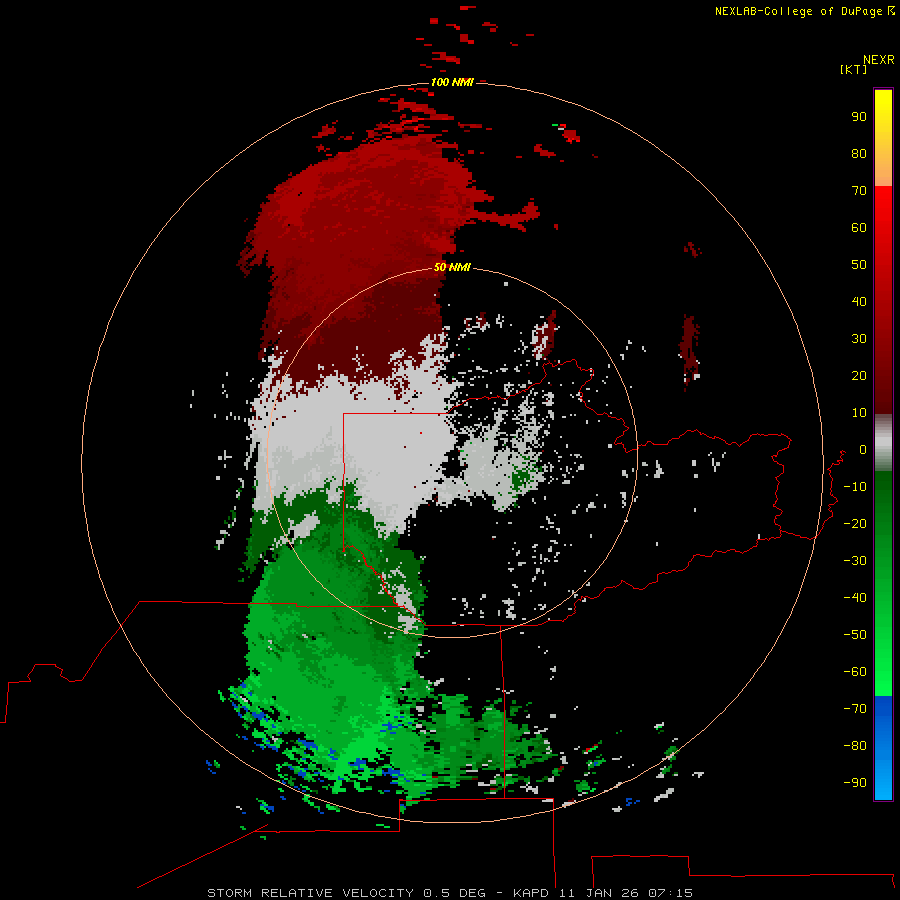The height and width of the screenshot is (900, 900).
Task: Click the 50 value on the velocity scale
Action: click(x=859, y=265)
